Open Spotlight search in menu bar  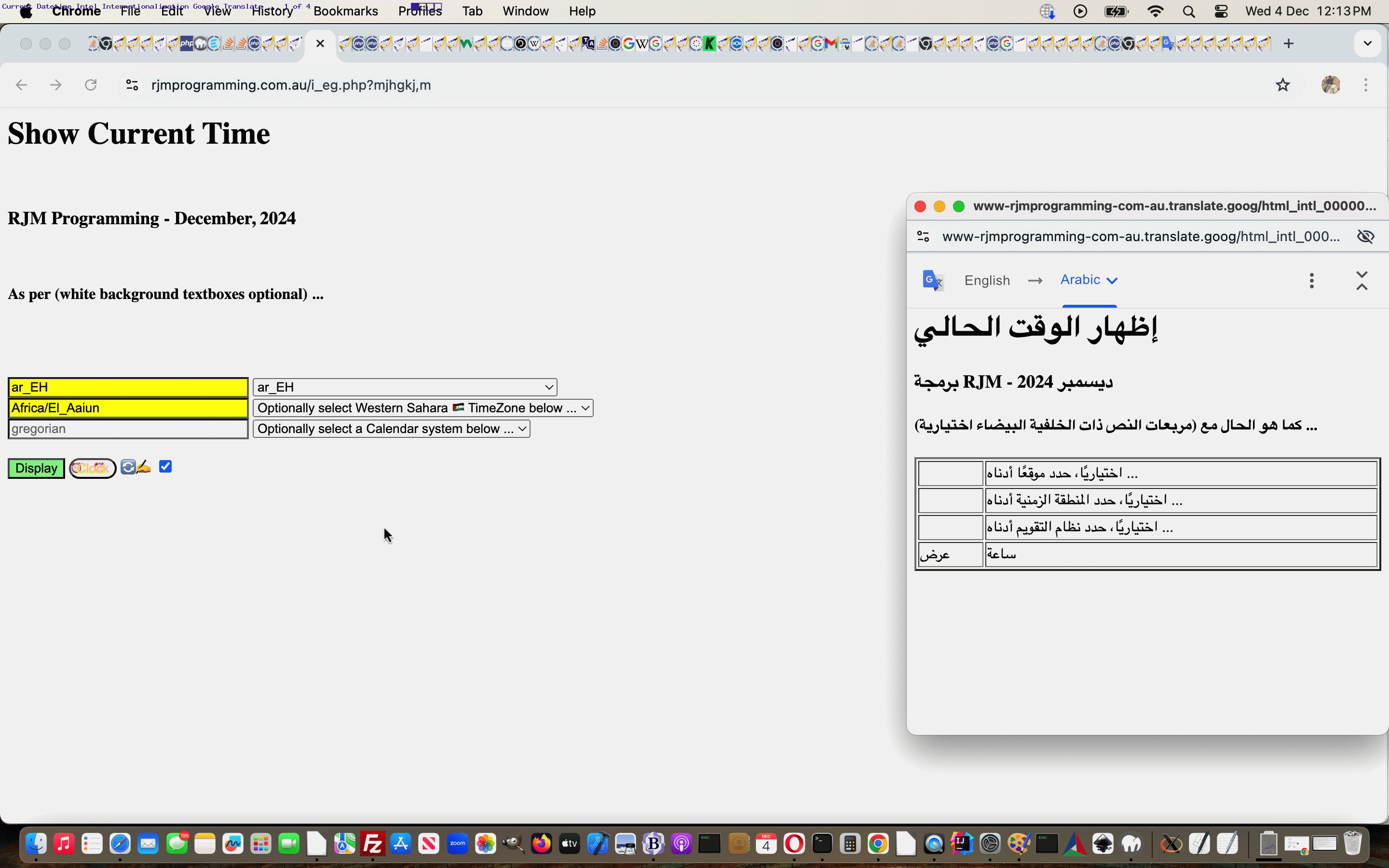point(1189,12)
